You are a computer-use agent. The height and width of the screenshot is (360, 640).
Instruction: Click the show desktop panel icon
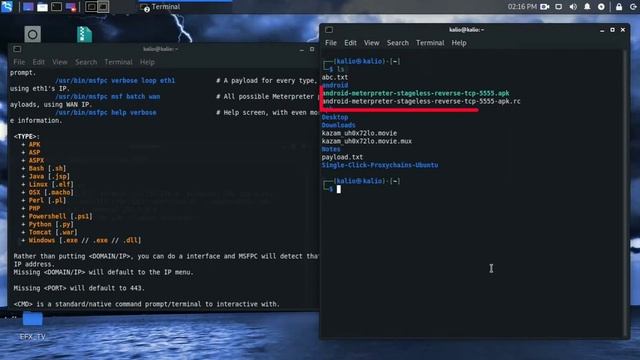tap(28, 7)
